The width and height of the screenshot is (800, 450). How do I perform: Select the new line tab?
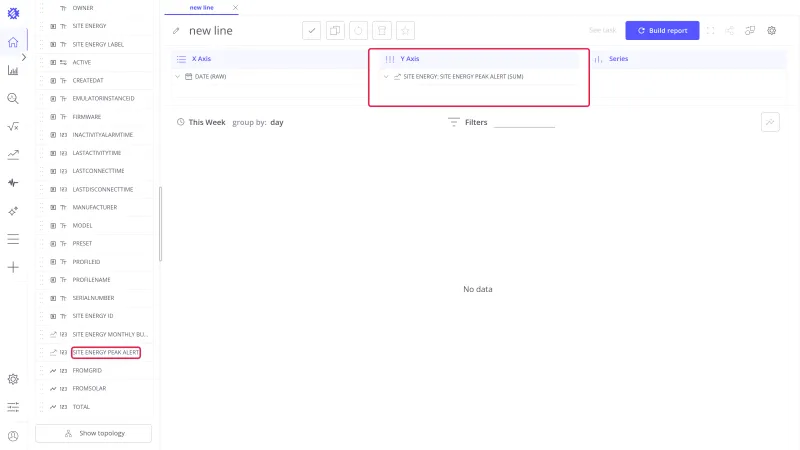[x=202, y=8]
